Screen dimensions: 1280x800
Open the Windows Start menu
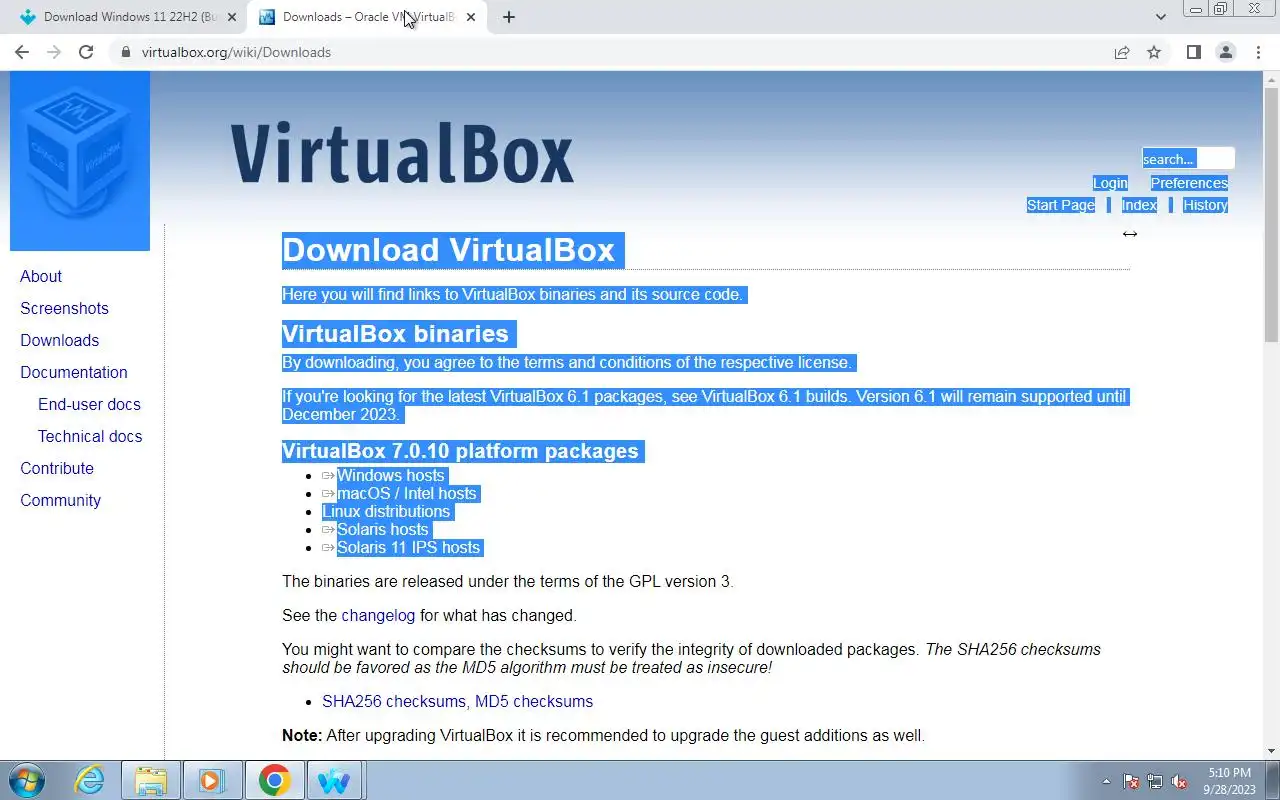click(x=27, y=780)
